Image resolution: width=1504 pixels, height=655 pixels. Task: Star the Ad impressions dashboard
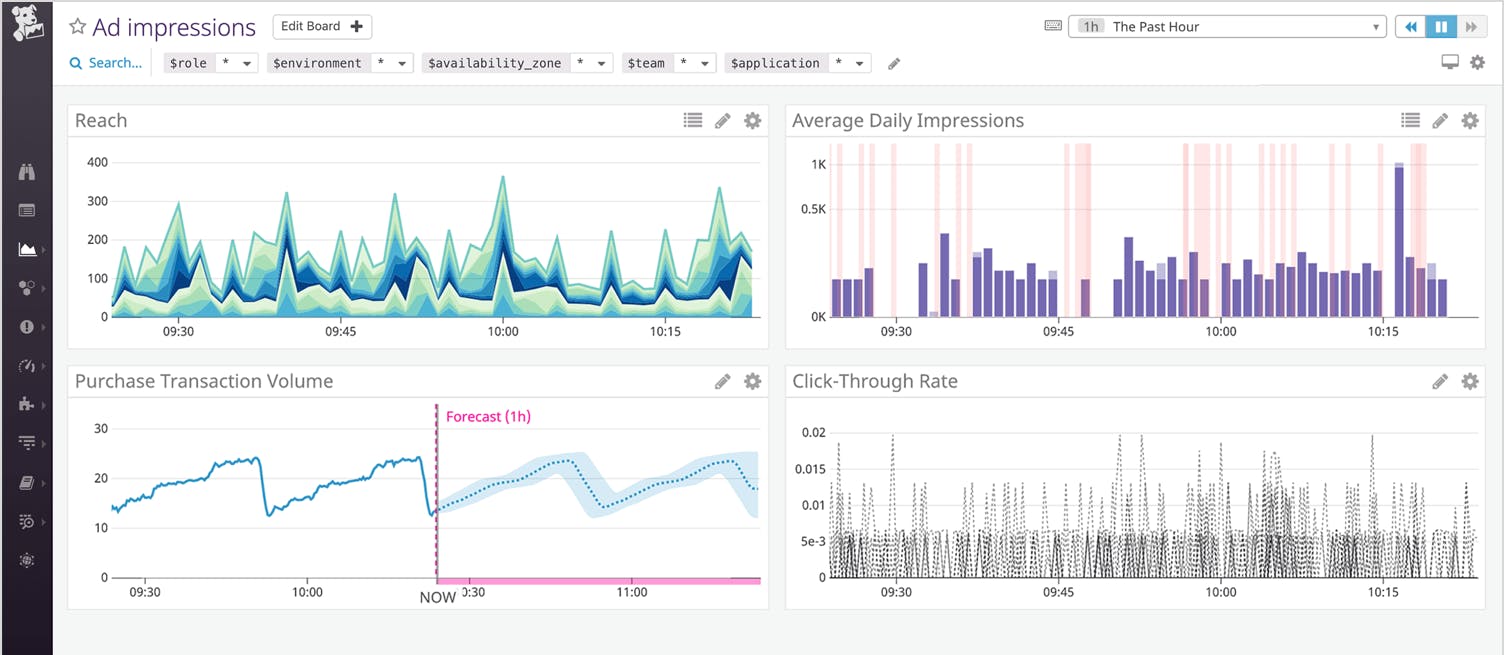[x=77, y=27]
